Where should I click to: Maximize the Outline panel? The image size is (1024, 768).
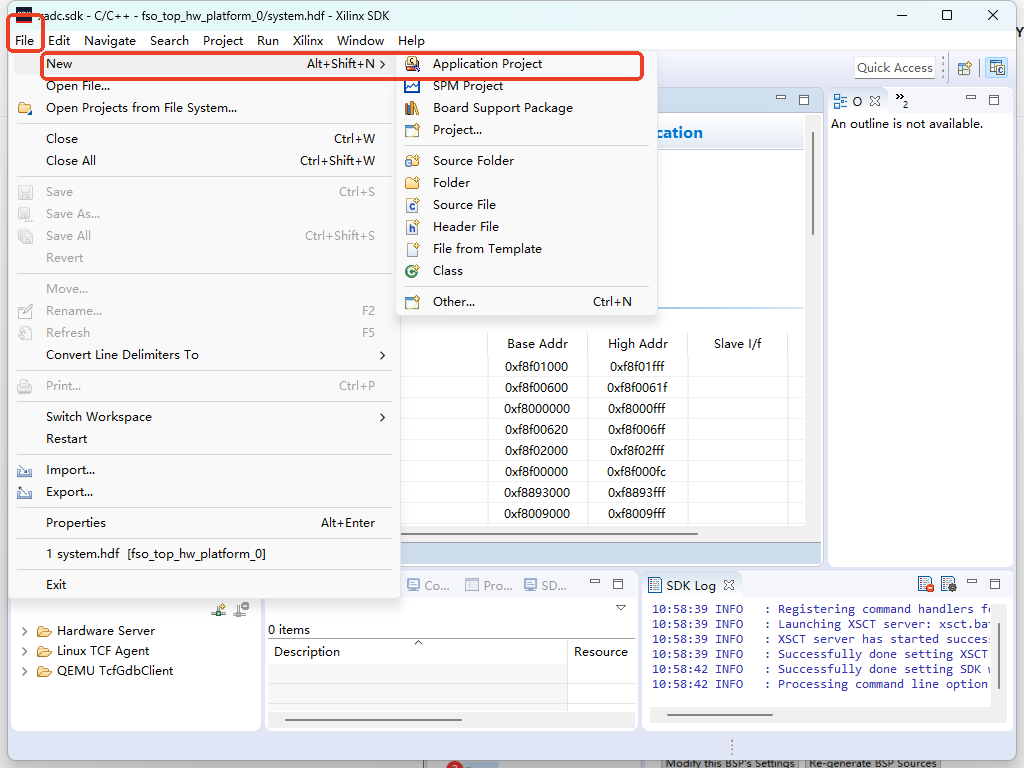pos(994,100)
